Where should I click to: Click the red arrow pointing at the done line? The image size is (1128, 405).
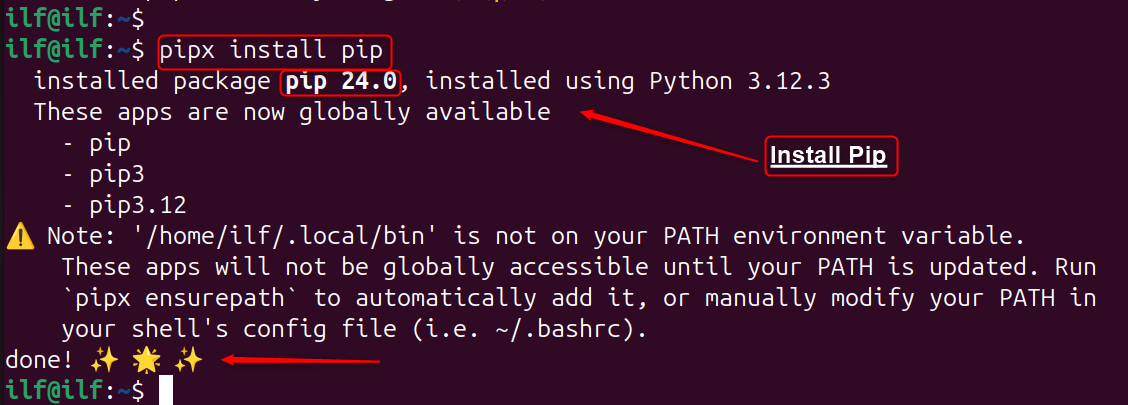[x=300, y=359]
